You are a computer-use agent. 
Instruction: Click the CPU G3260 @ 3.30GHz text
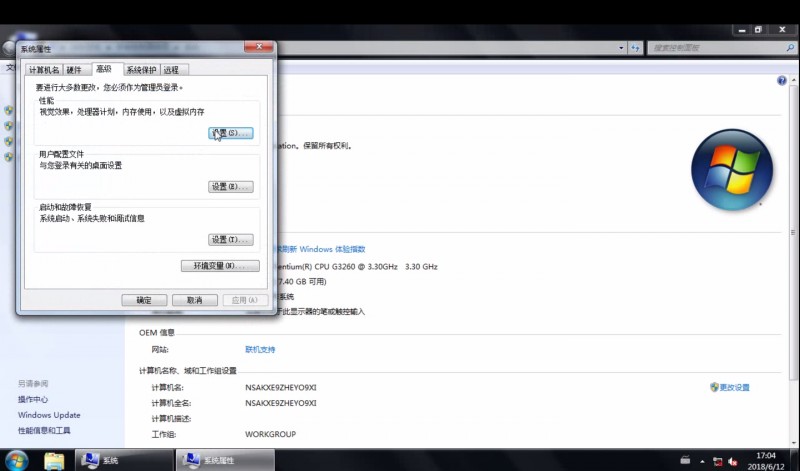coord(356,266)
